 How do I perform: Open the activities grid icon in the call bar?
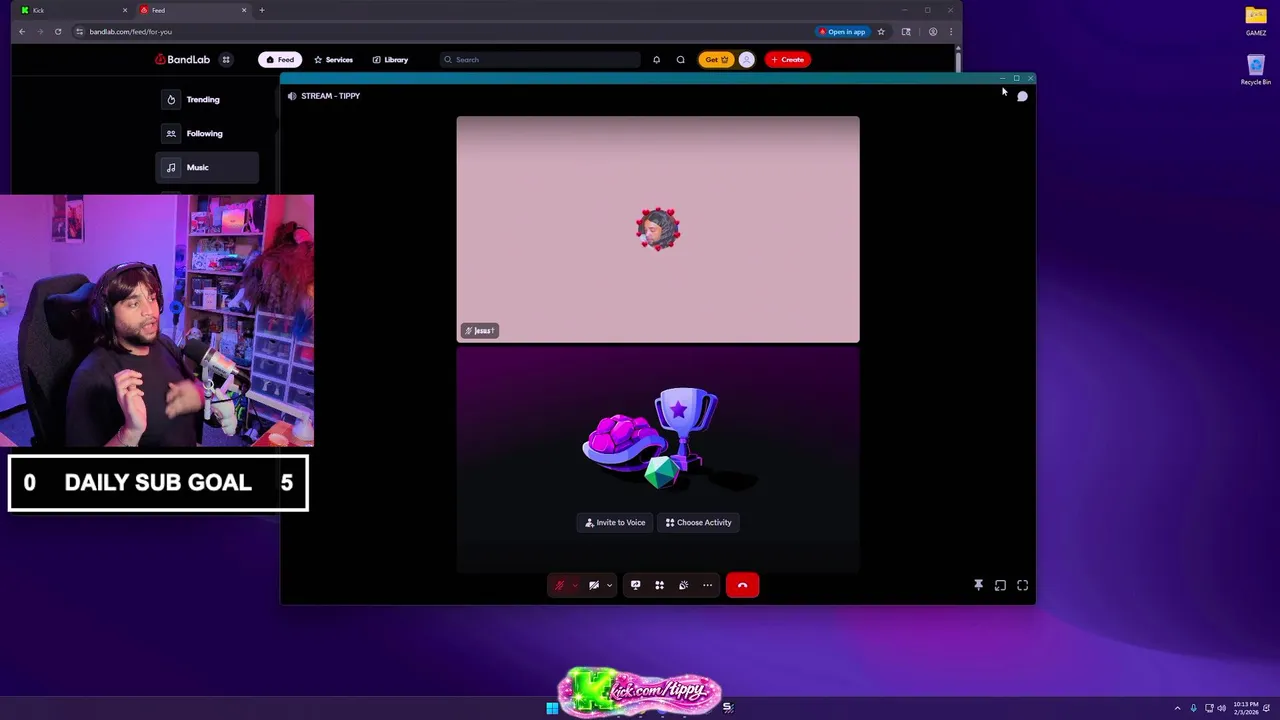tap(659, 585)
